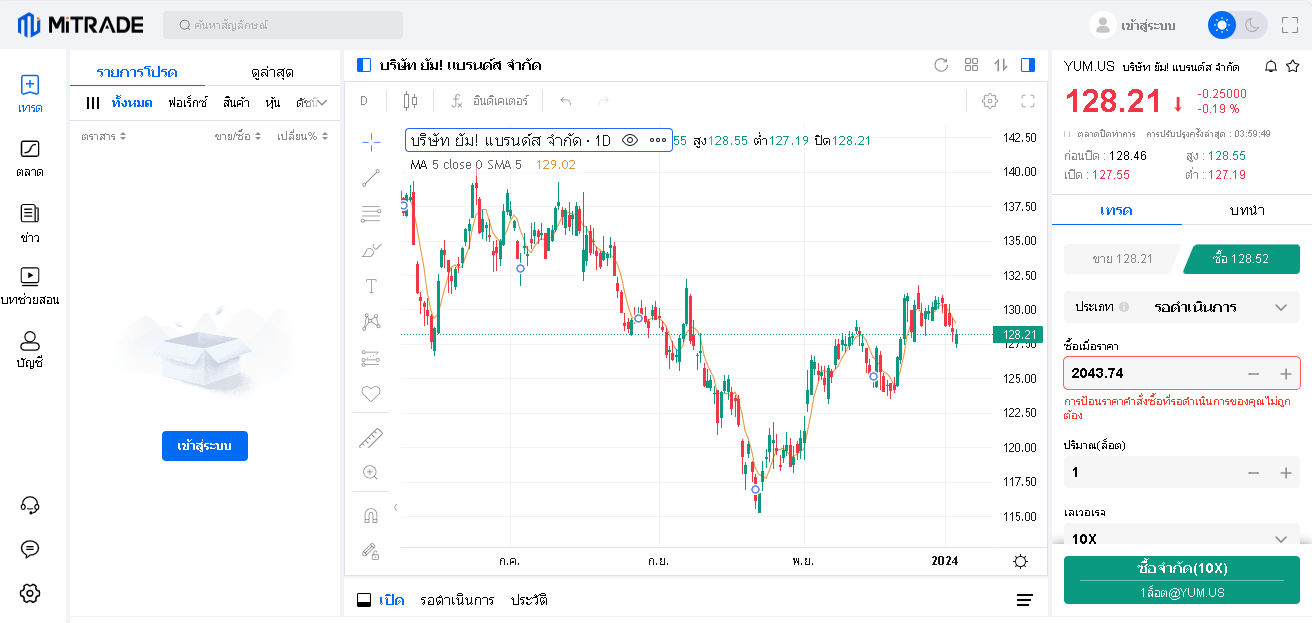Switch to dark mode moon toggle

point(1253,25)
